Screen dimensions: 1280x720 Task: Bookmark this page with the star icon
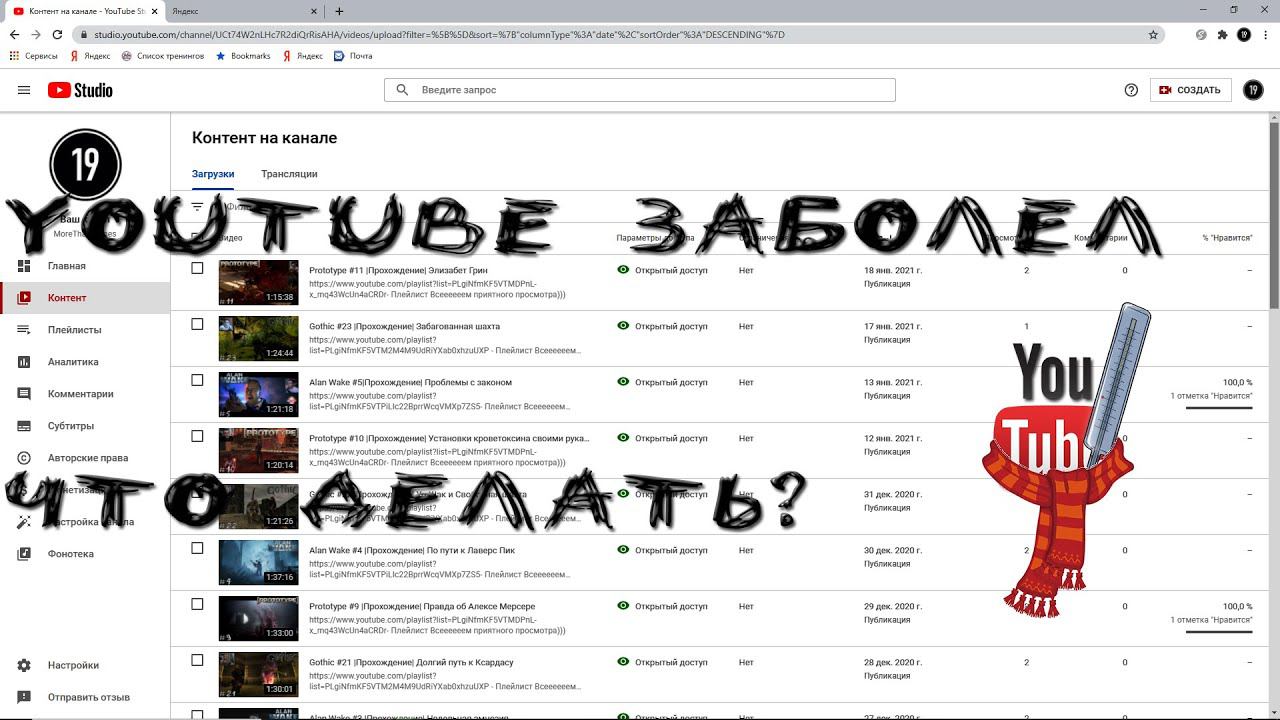(1153, 34)
